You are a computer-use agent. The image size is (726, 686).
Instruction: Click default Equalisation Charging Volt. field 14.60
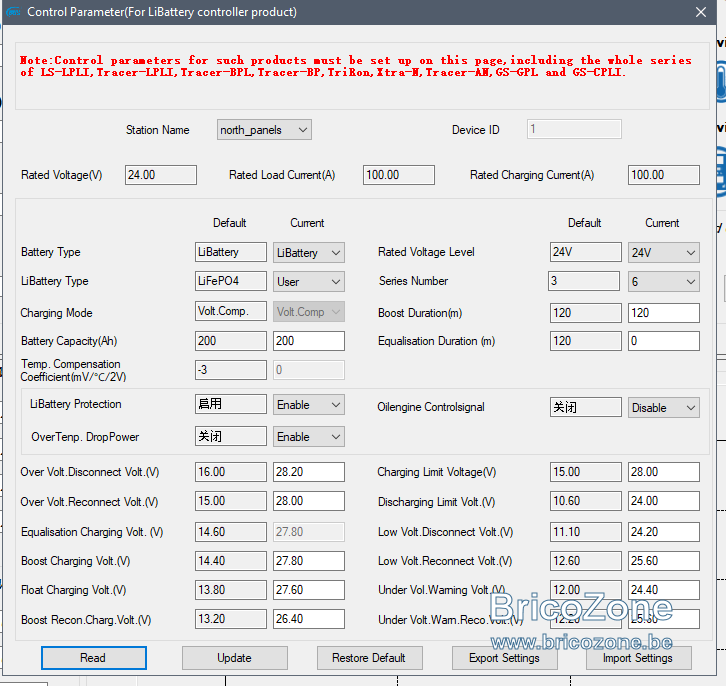[x=231, y=532]
